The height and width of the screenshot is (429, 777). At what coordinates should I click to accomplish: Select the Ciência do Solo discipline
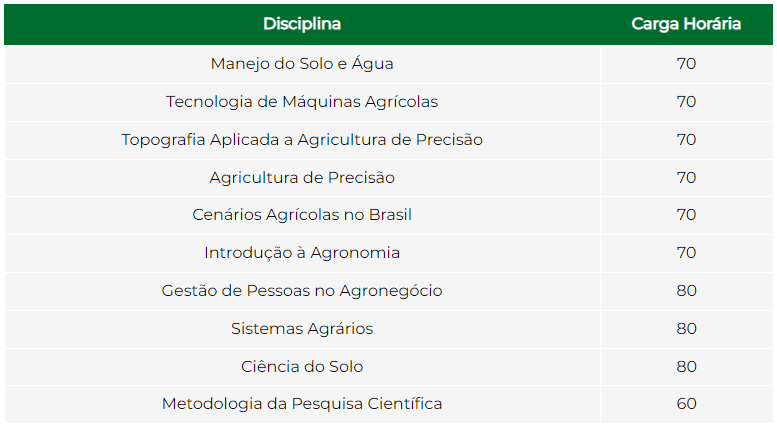(x=302, y=367)
